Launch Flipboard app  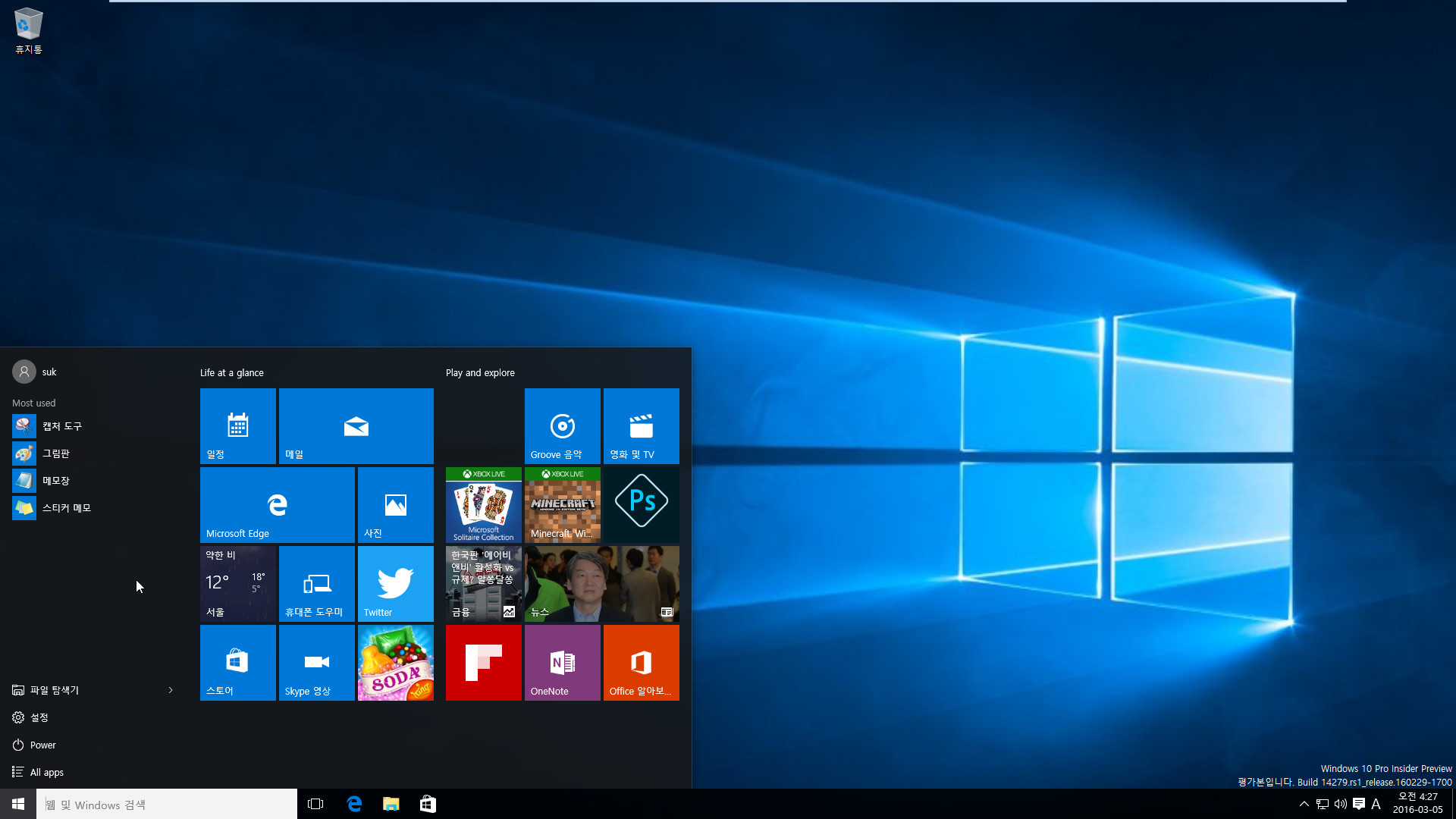pyautogui.click(x=483, y=662)
